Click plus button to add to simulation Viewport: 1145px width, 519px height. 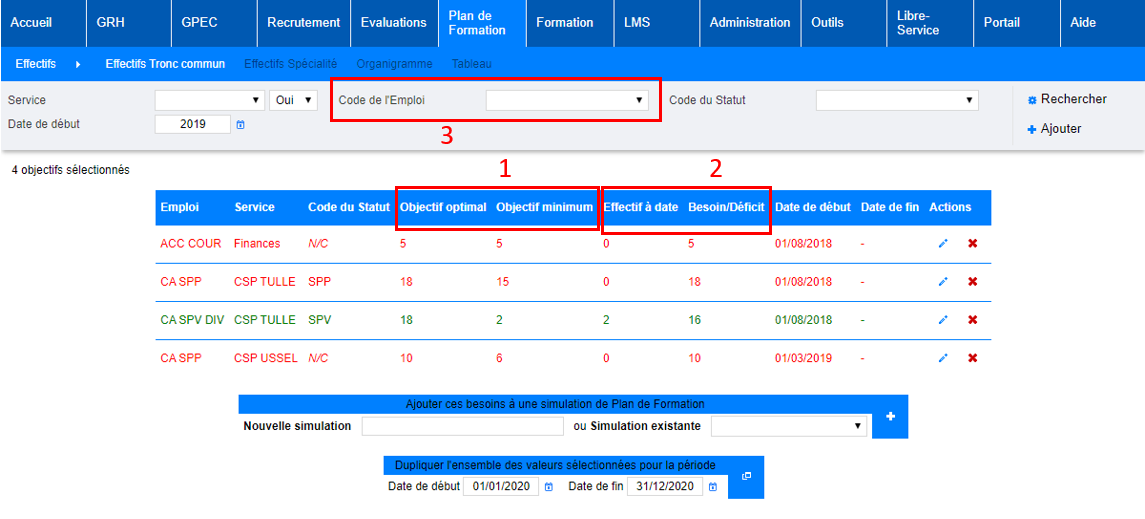(x=889, y=416)
